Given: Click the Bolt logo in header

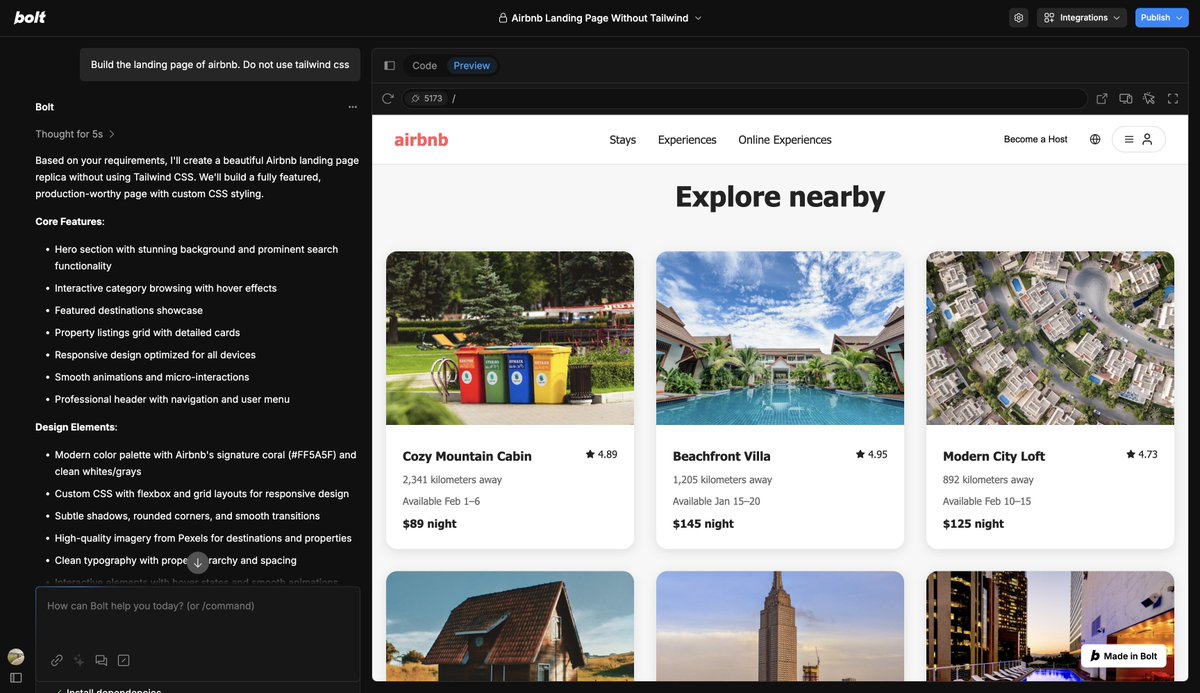Looking at the screenshot, I should (x=30, y=17).
